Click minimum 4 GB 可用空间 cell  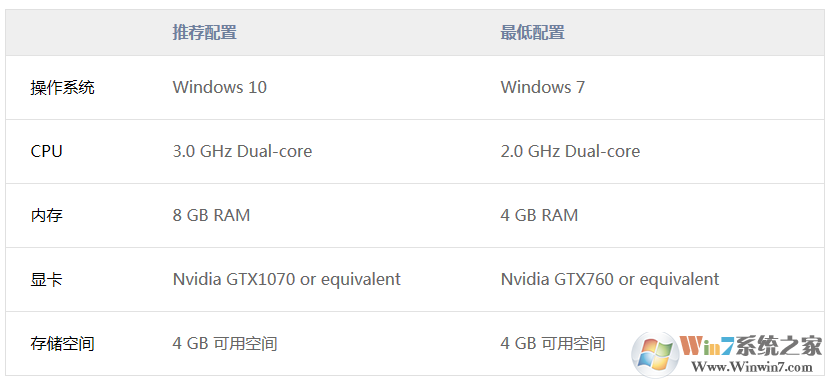tap(552, 344)
